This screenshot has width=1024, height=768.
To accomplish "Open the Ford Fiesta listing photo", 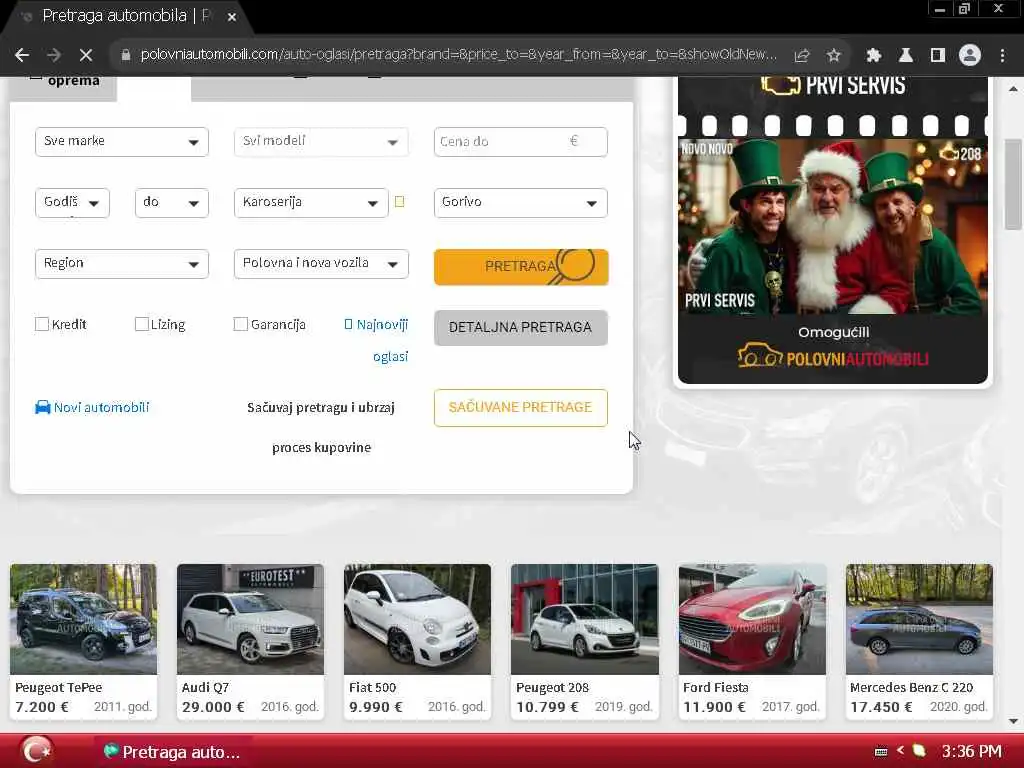I will 752,619.
